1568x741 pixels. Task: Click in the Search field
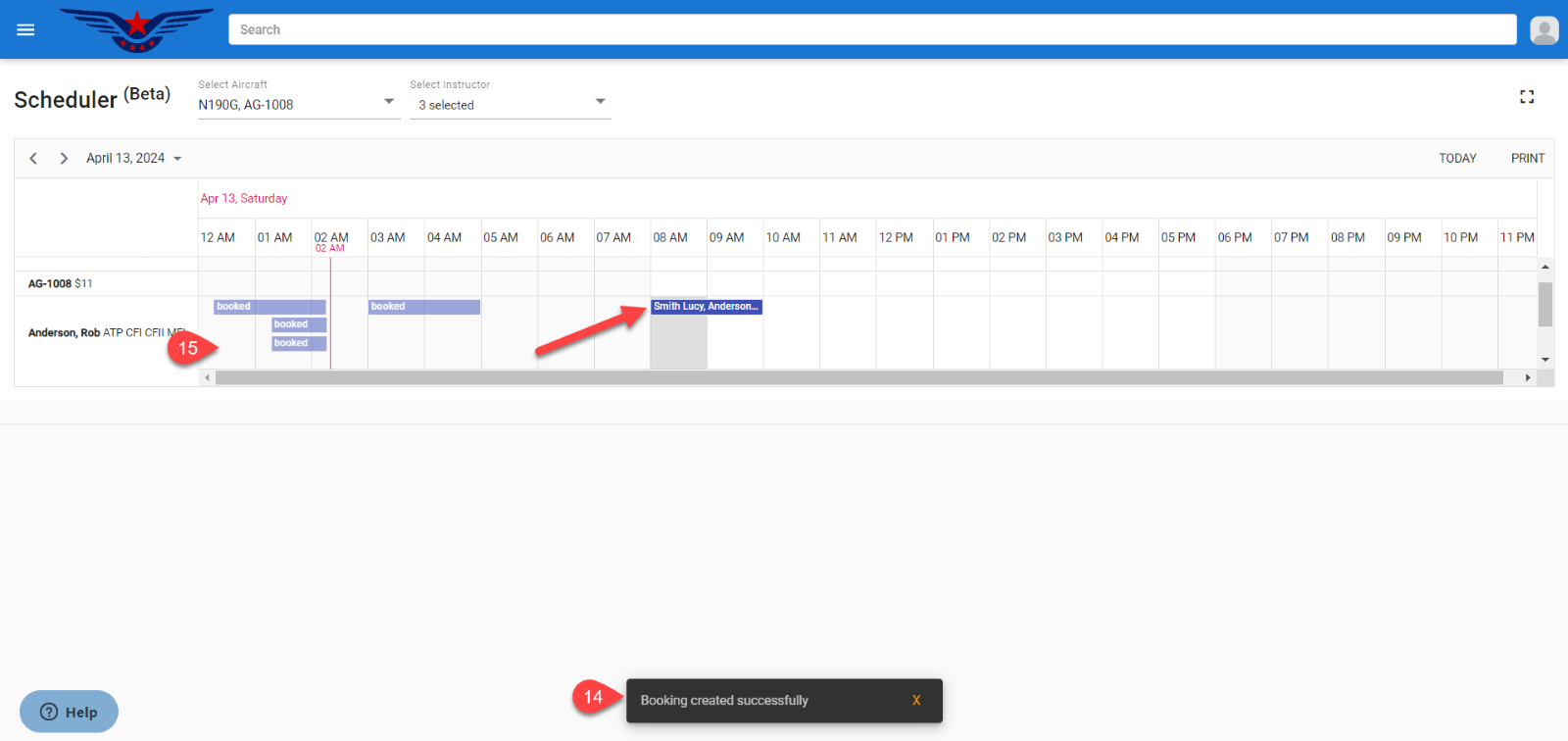pos(872,29)
